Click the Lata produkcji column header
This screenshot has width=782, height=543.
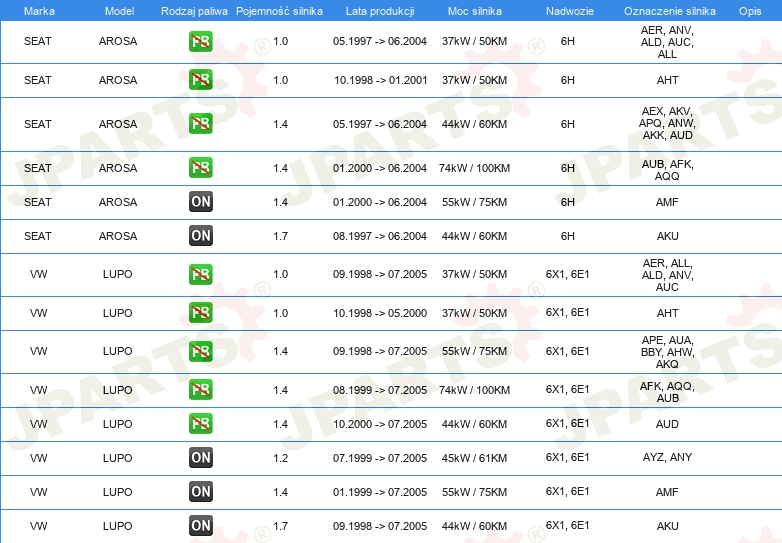380,11
